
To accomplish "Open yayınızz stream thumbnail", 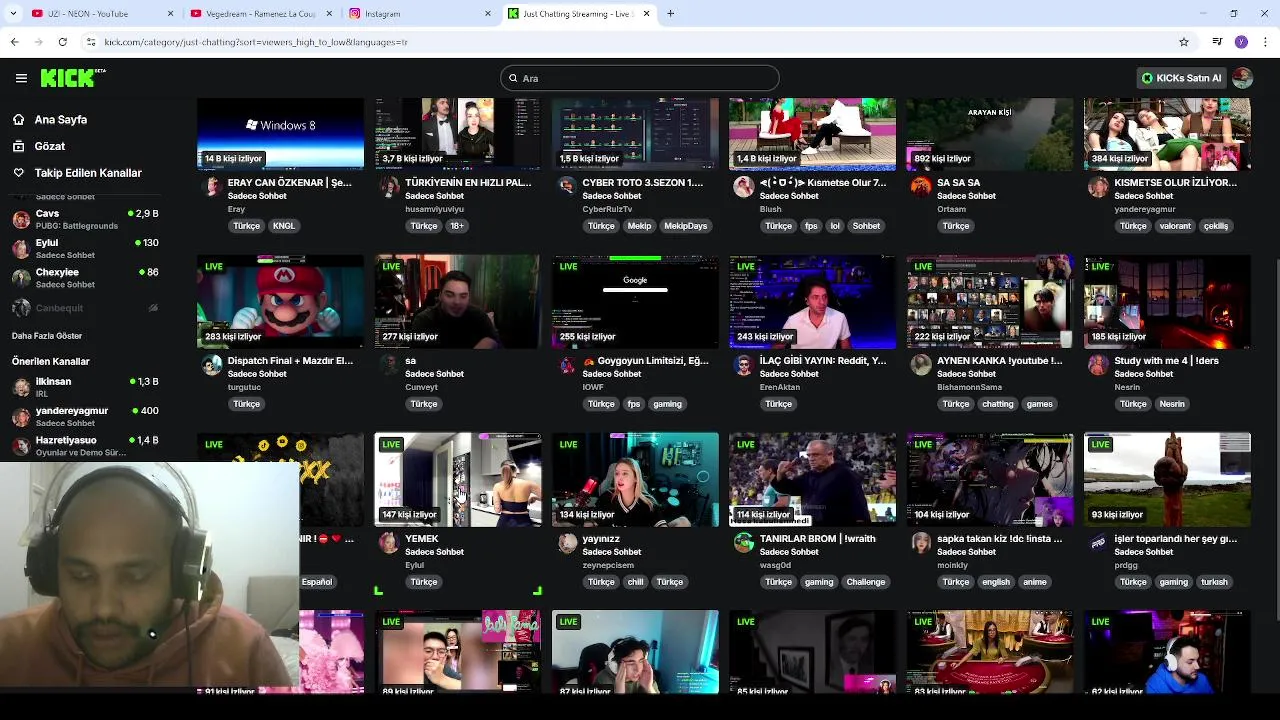I will (635, 480).
